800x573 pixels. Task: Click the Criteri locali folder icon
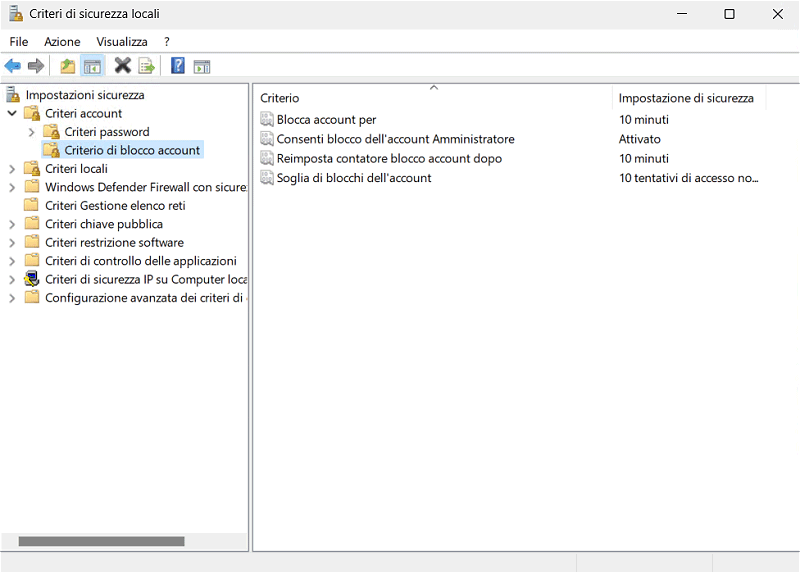[x=32, y=168]
